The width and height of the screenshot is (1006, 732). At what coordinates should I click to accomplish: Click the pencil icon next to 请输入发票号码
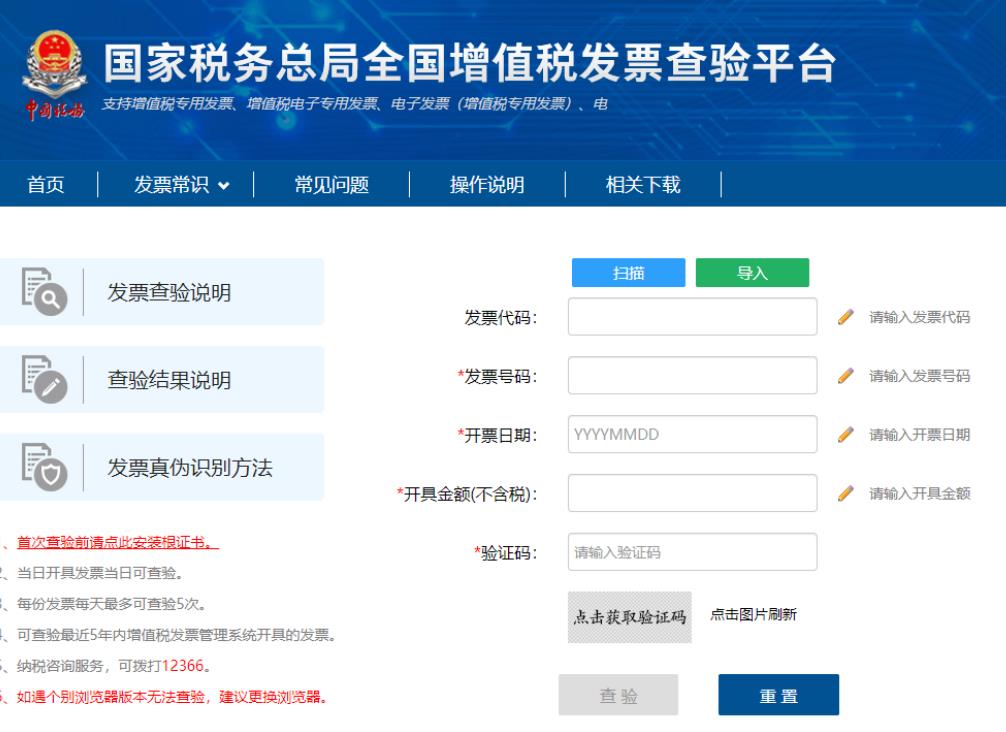[846, 376]
